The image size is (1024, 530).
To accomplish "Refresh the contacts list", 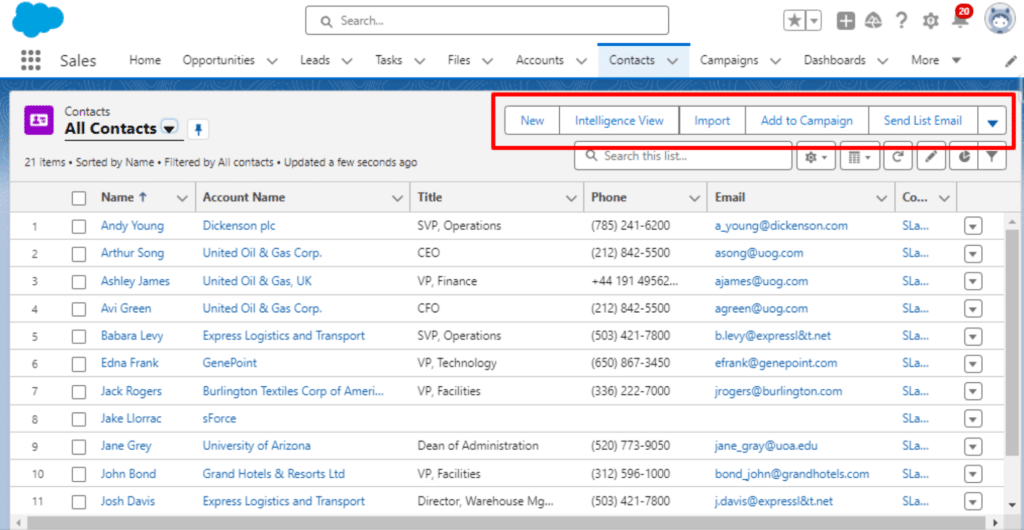I will (898, 157).
